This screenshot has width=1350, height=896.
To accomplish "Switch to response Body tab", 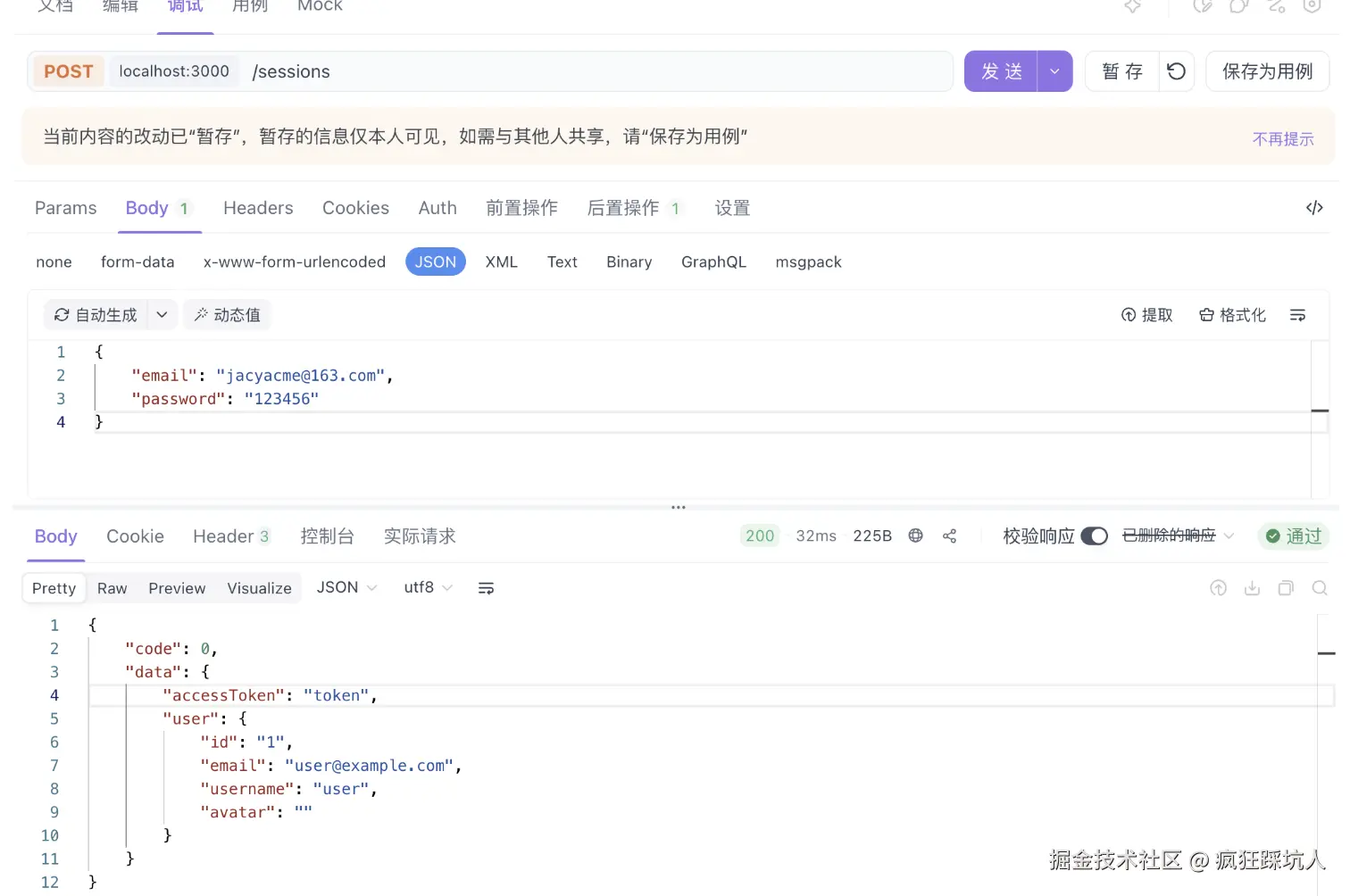I will tap(55, 536).
